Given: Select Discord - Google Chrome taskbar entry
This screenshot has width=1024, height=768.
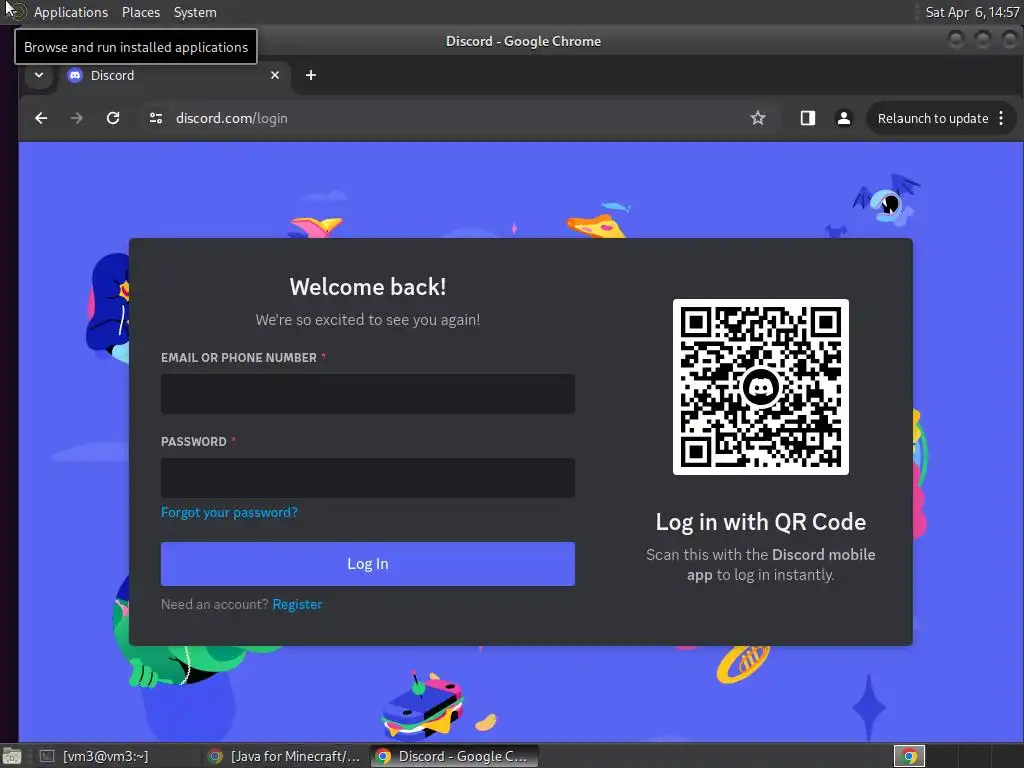Looking at the screenshot, I should click(x=455, y=756).
